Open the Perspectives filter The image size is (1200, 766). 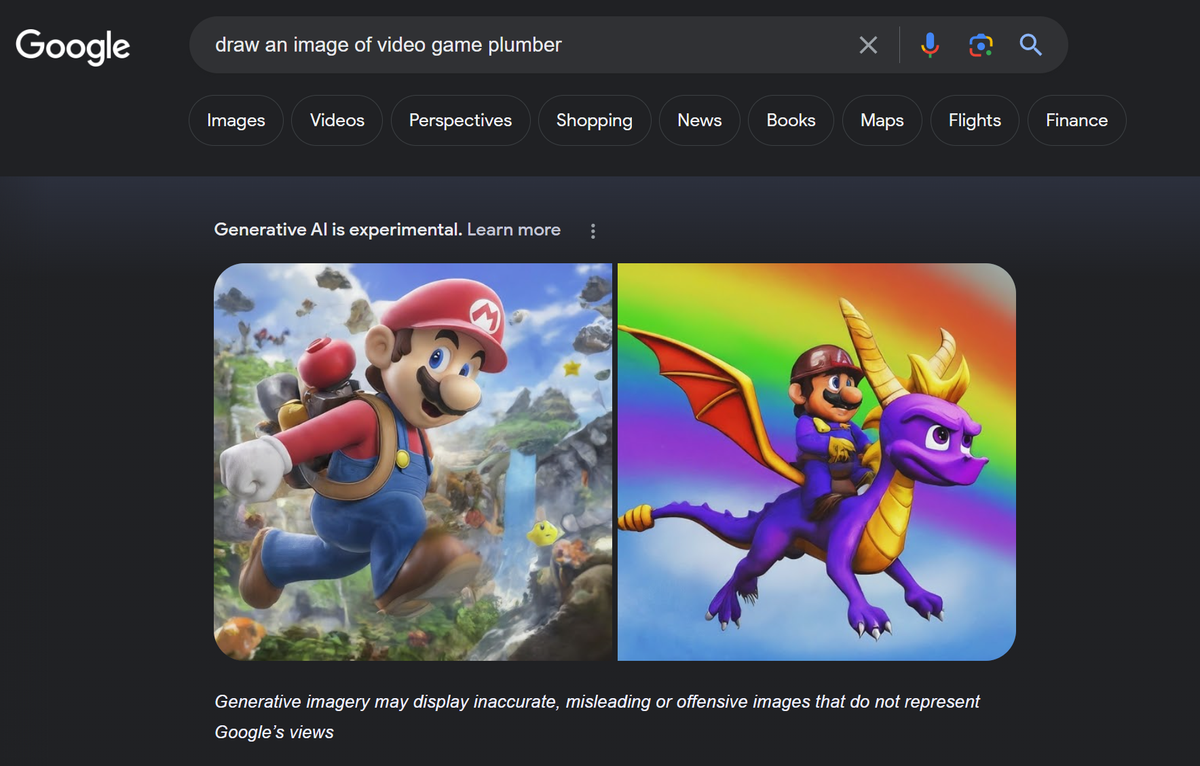coord(460,120)
